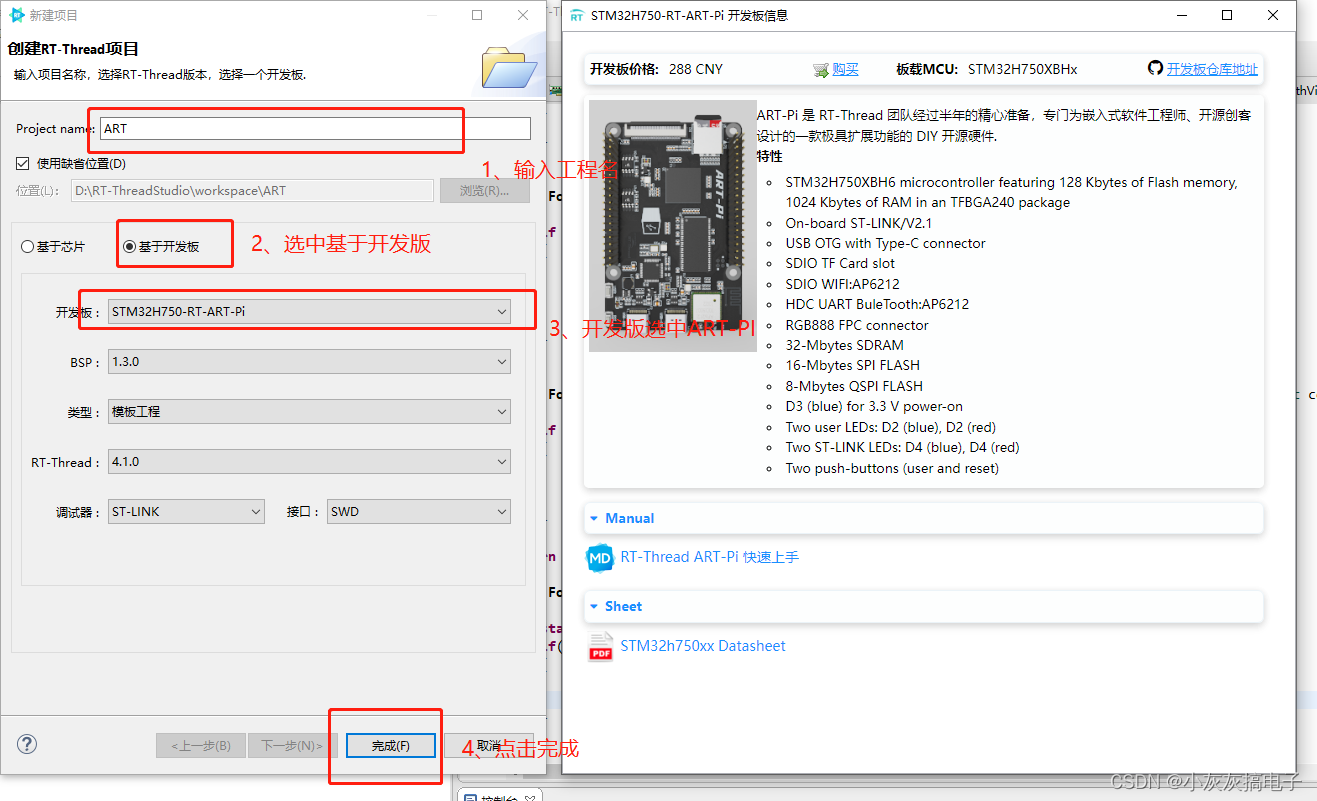Toggle the 使用缺省位置 checkbox
Image resolution: width=1317 pixels, height=801 pixels.
click(x=24, y=164)
